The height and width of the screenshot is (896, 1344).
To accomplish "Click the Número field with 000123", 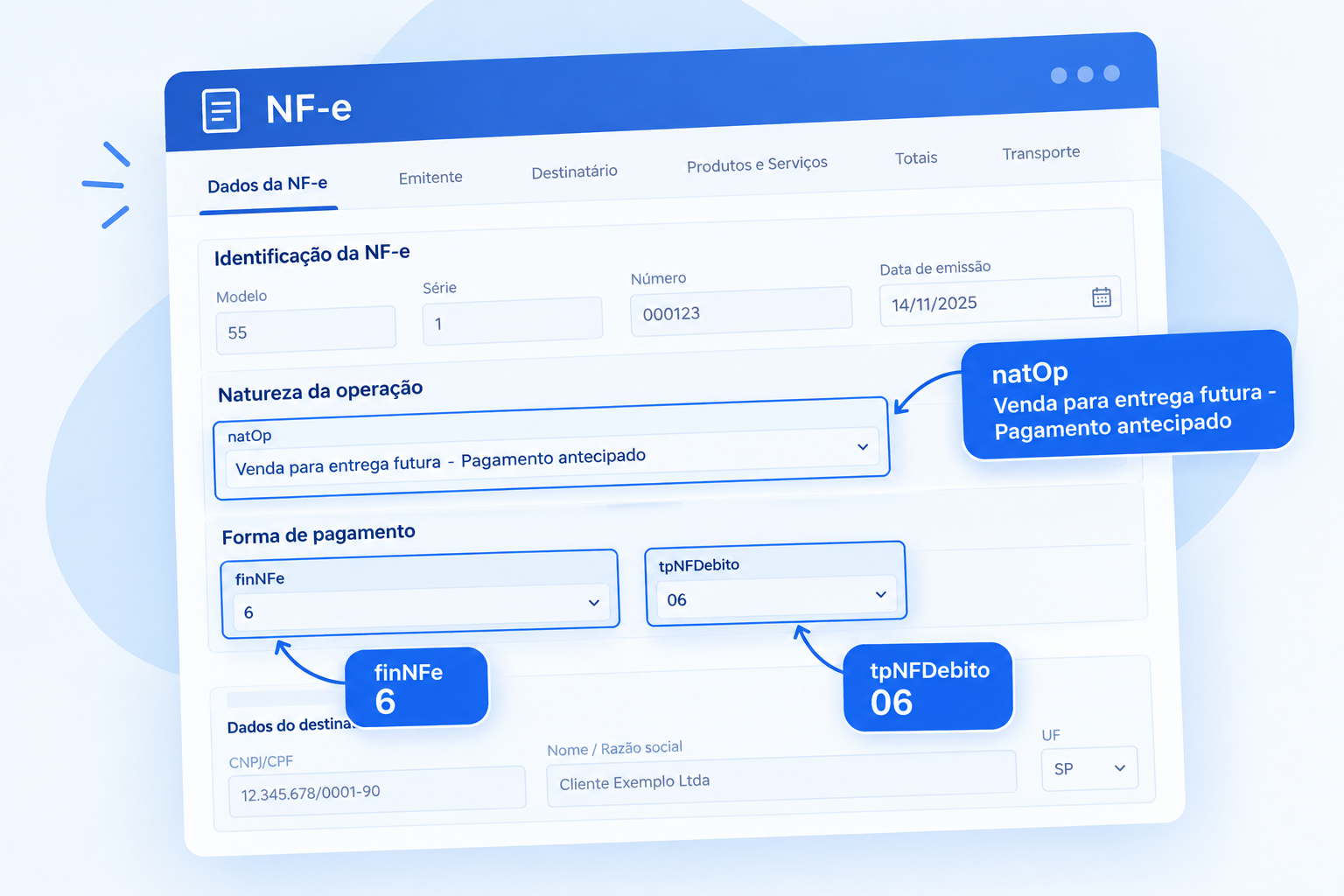I will coord(741,311).
